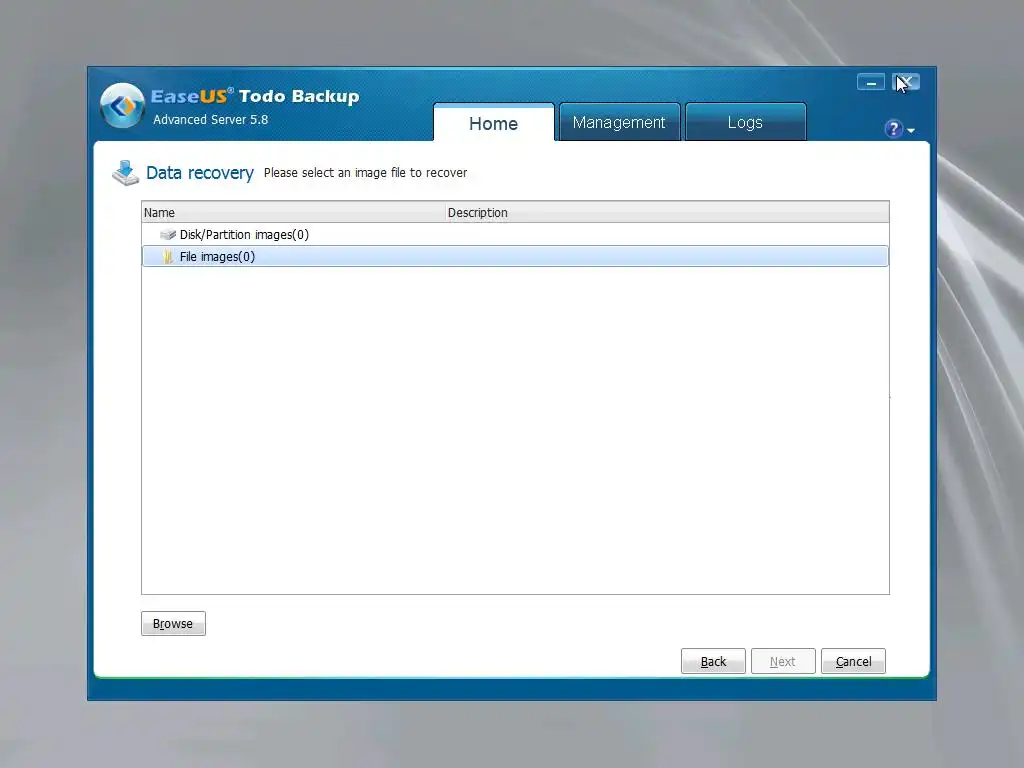Click the Back button
Viewport: 1024px width, 768px height.
713,662
